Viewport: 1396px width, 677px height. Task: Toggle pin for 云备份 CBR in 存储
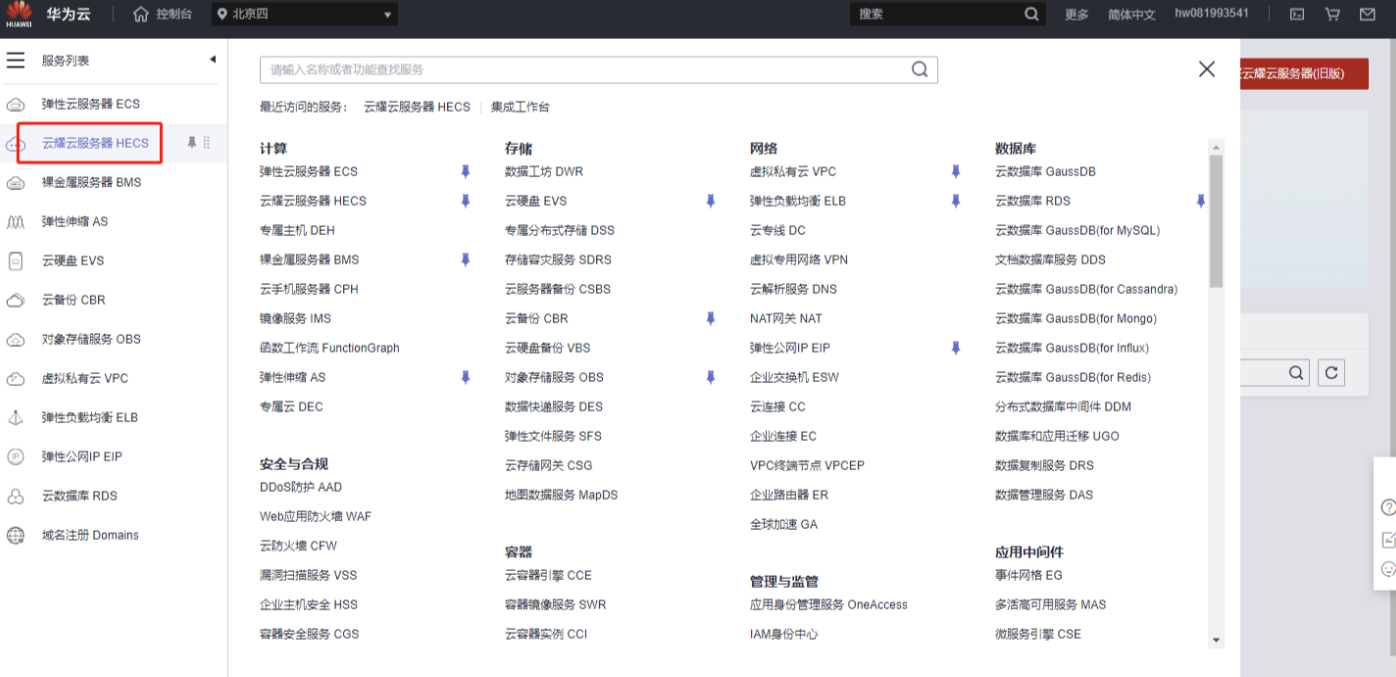click(x=711, y=319)
